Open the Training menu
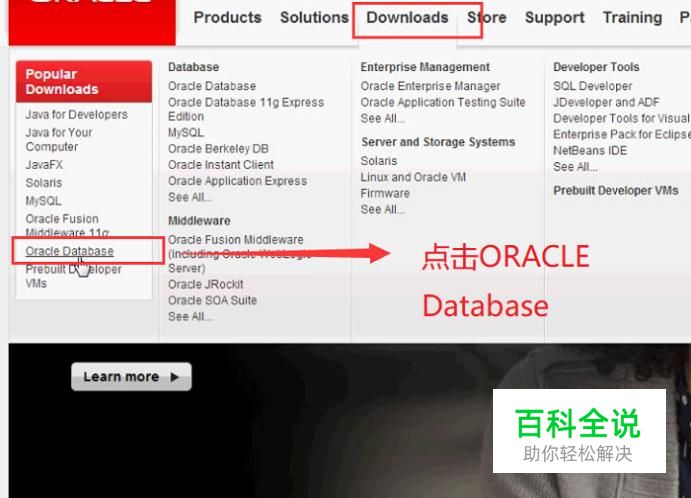The image size is (691, 498). click(x=632, y=18)
